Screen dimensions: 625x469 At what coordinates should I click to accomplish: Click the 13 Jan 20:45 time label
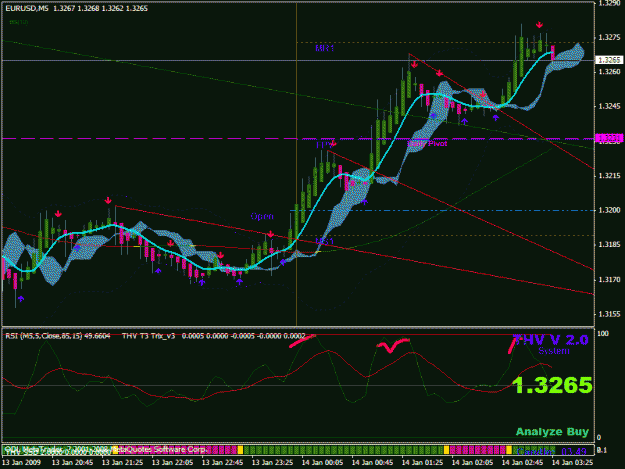pos(73,463)
